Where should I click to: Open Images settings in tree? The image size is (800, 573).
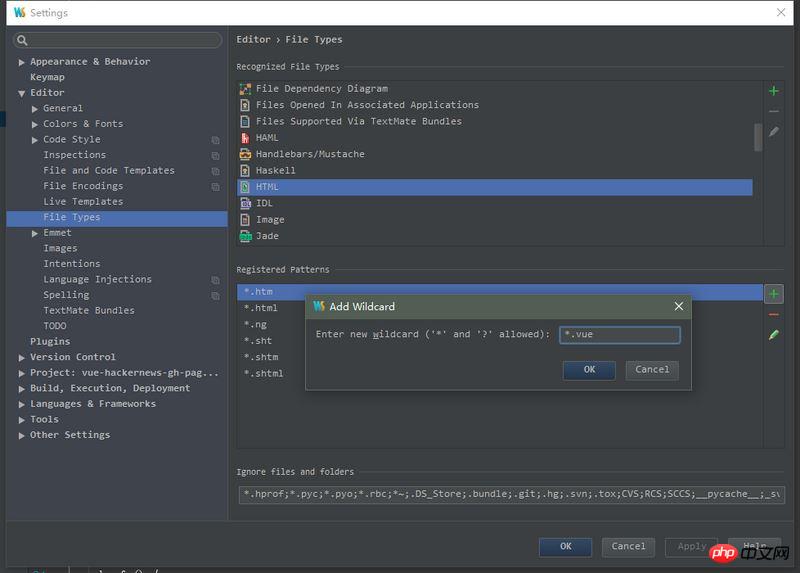[60, 248]
